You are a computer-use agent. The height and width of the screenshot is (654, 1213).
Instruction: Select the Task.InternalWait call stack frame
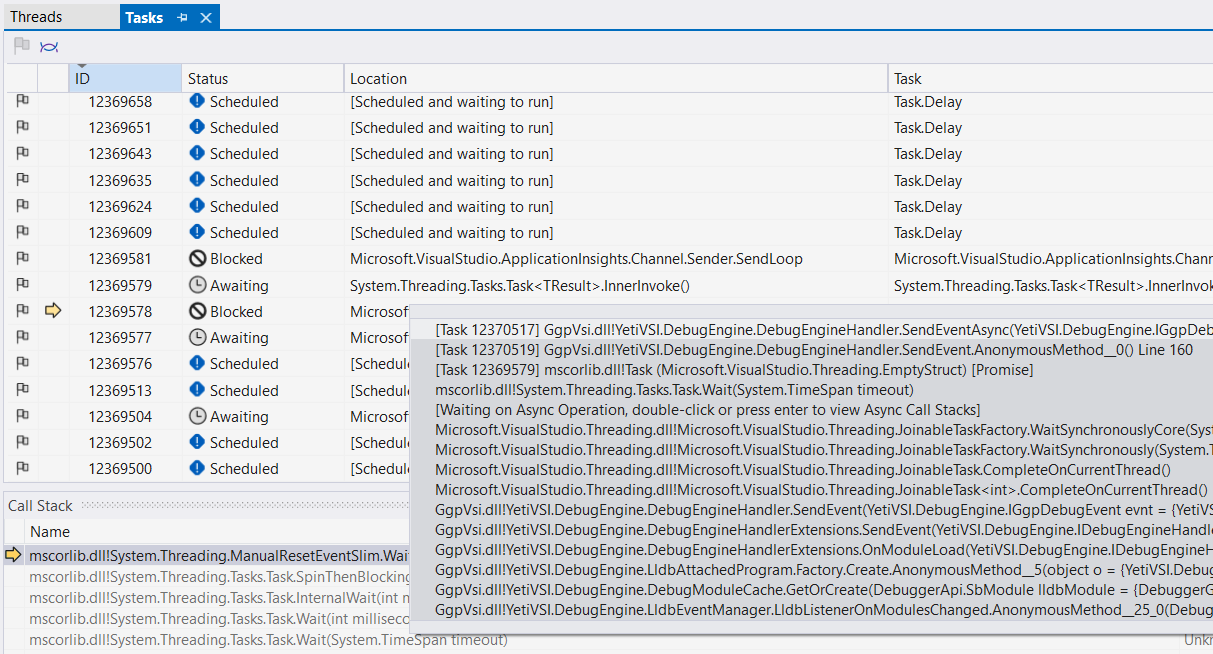pos(220,597)
